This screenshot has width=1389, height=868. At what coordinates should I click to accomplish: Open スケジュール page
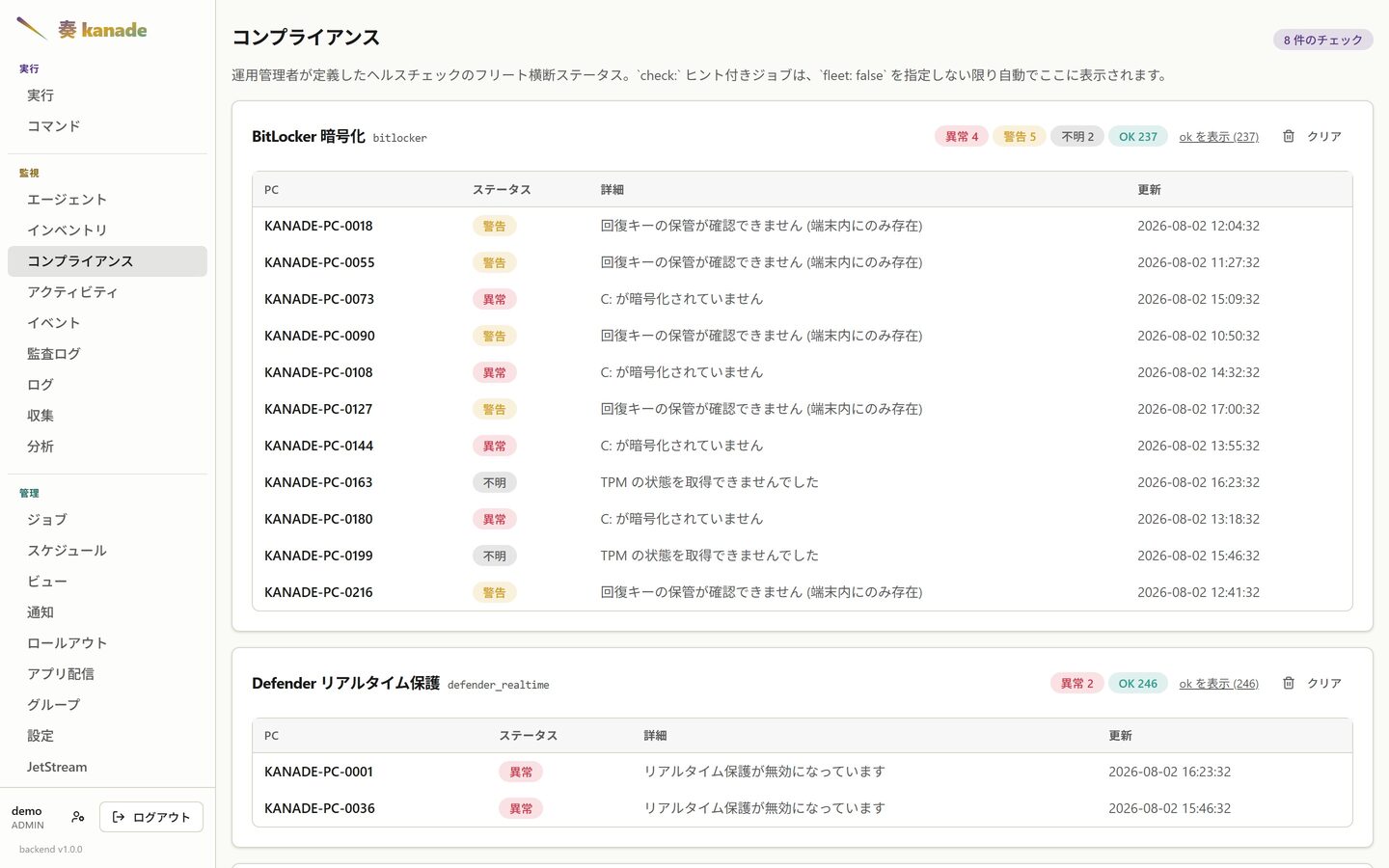tap(107, 551)
